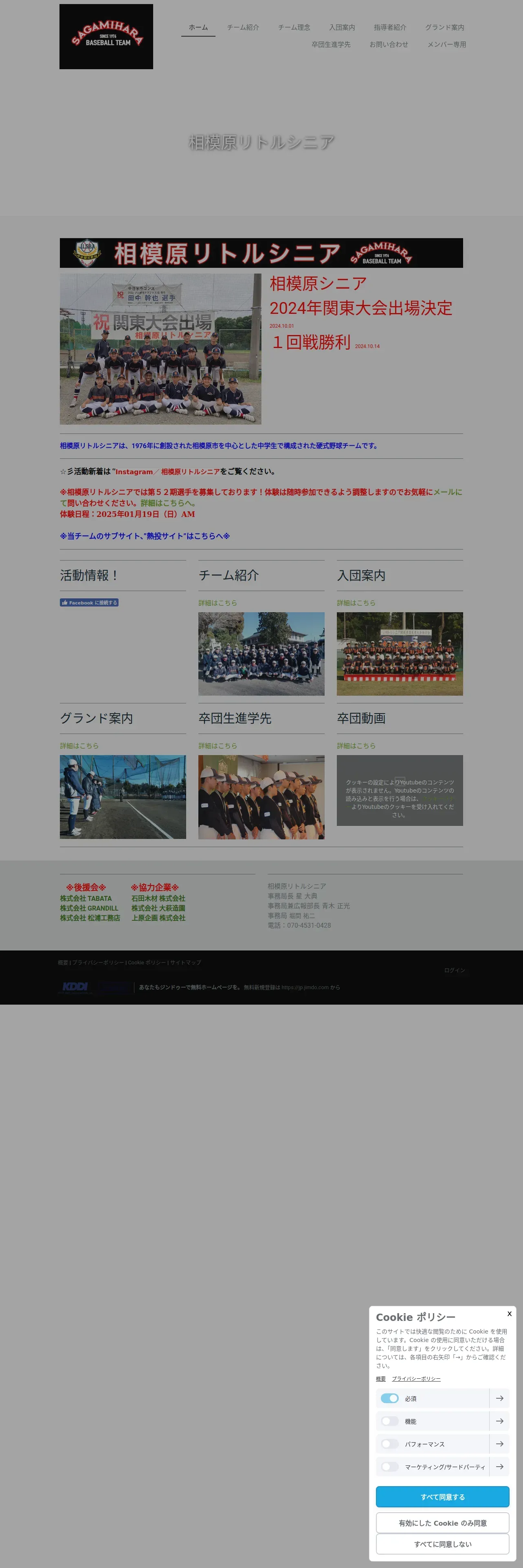Open the チーム紹介 menu item
The image size is (523, 1568).
[x=243, y=27]
